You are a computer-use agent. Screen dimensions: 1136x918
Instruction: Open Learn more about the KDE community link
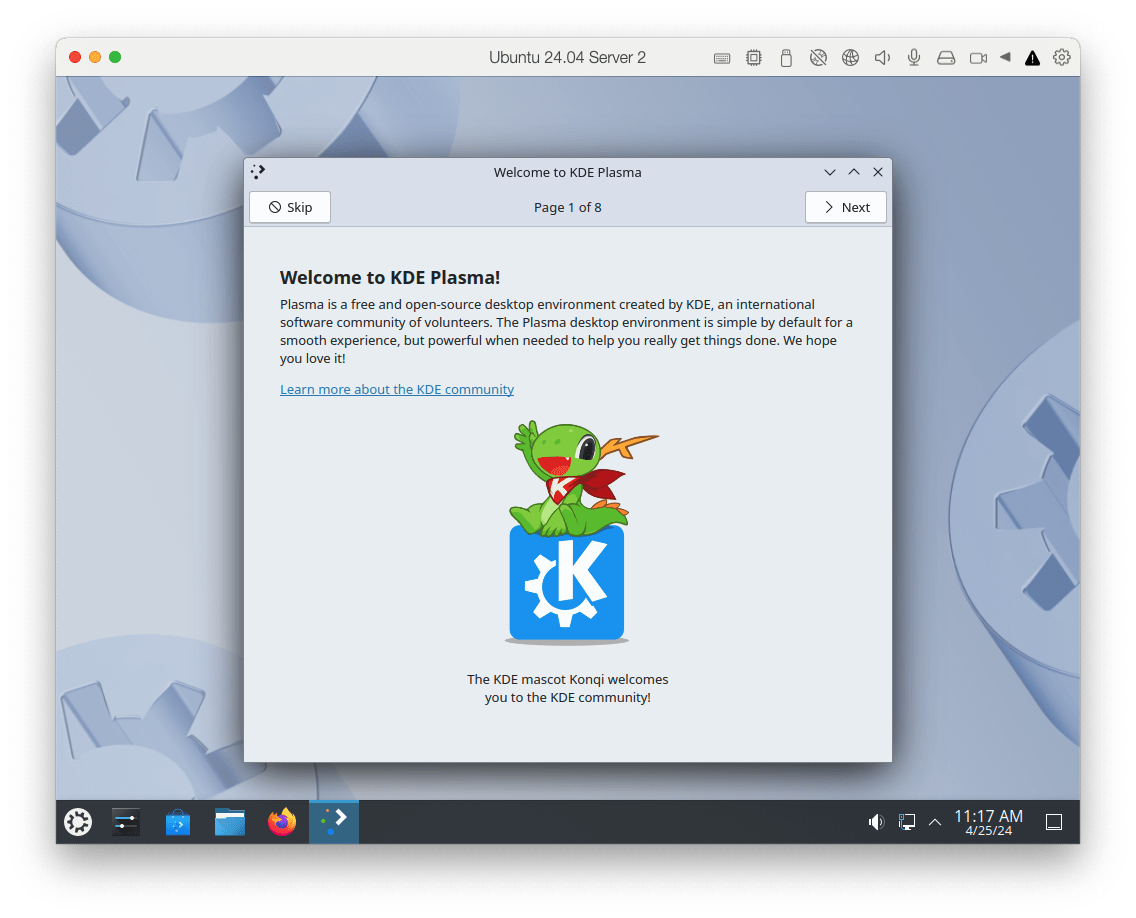(x=397, y=389)
